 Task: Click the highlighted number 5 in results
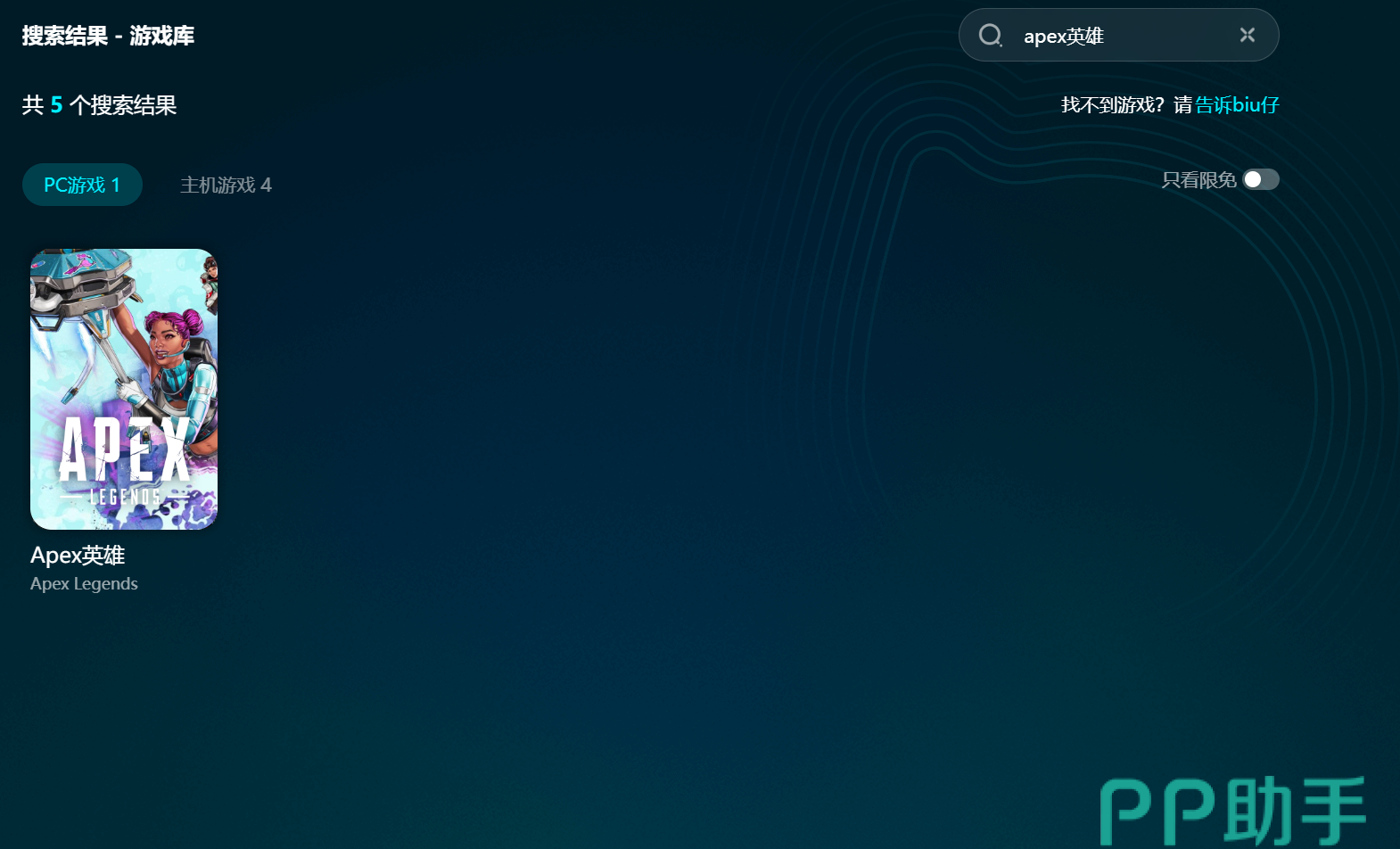(56, 105)
